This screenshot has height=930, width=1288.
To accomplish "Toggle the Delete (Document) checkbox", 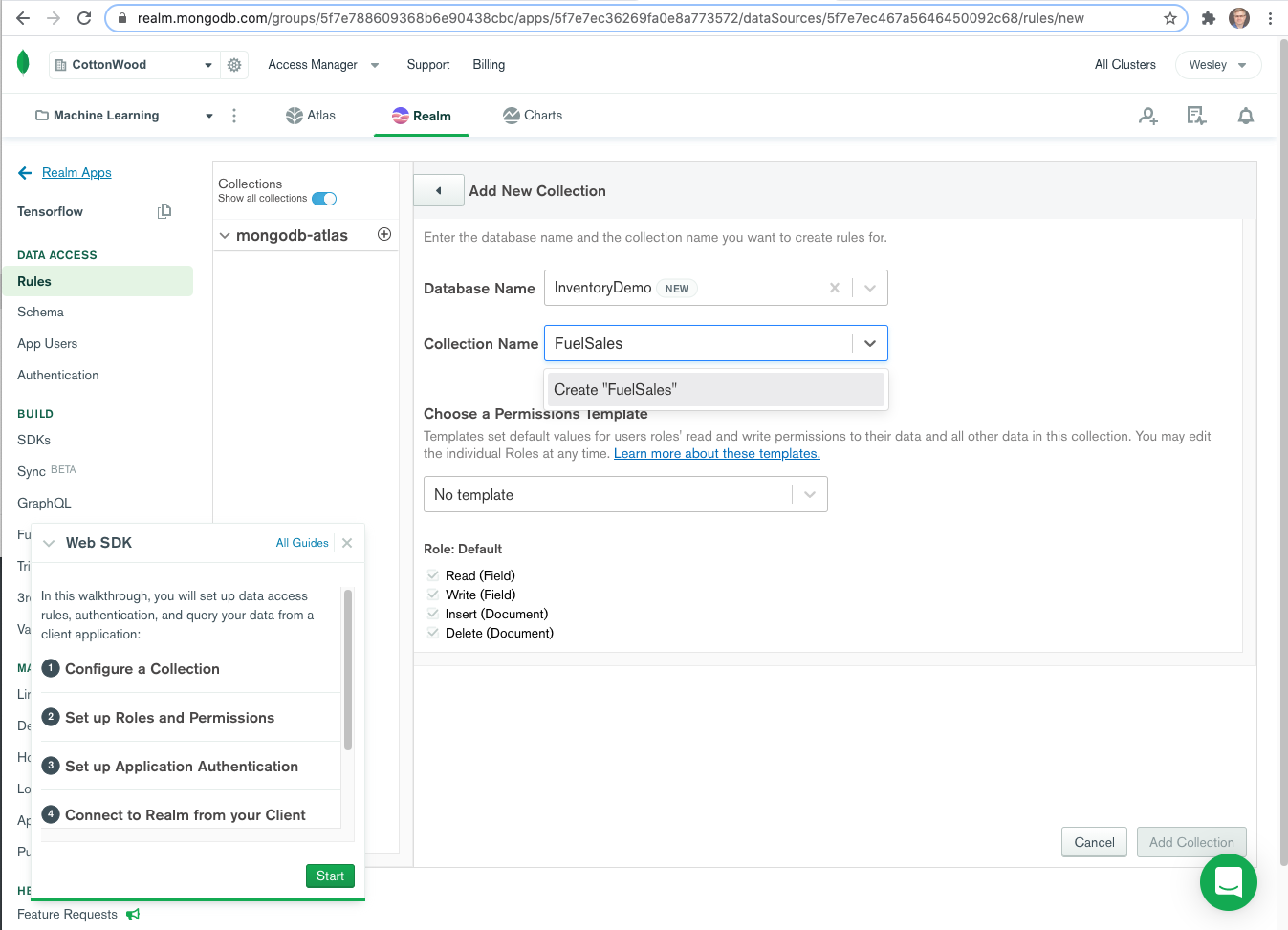I will [x=433, y=633].
